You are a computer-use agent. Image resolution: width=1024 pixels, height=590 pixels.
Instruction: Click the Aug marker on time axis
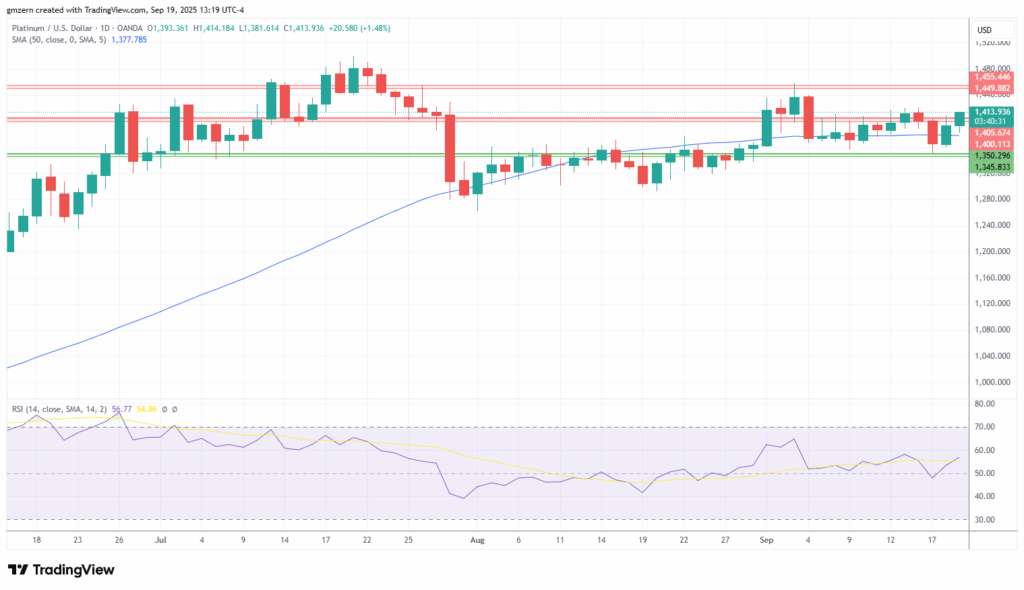[x=477, y=539]
